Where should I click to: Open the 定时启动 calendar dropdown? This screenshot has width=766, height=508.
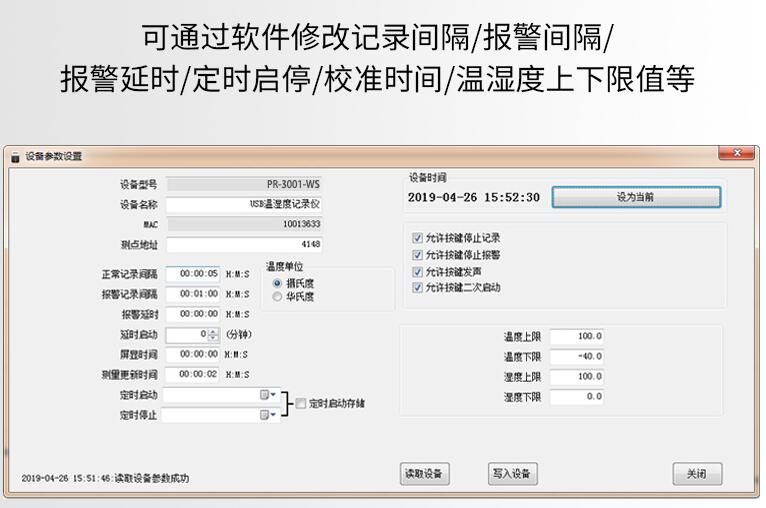[268, 395]
